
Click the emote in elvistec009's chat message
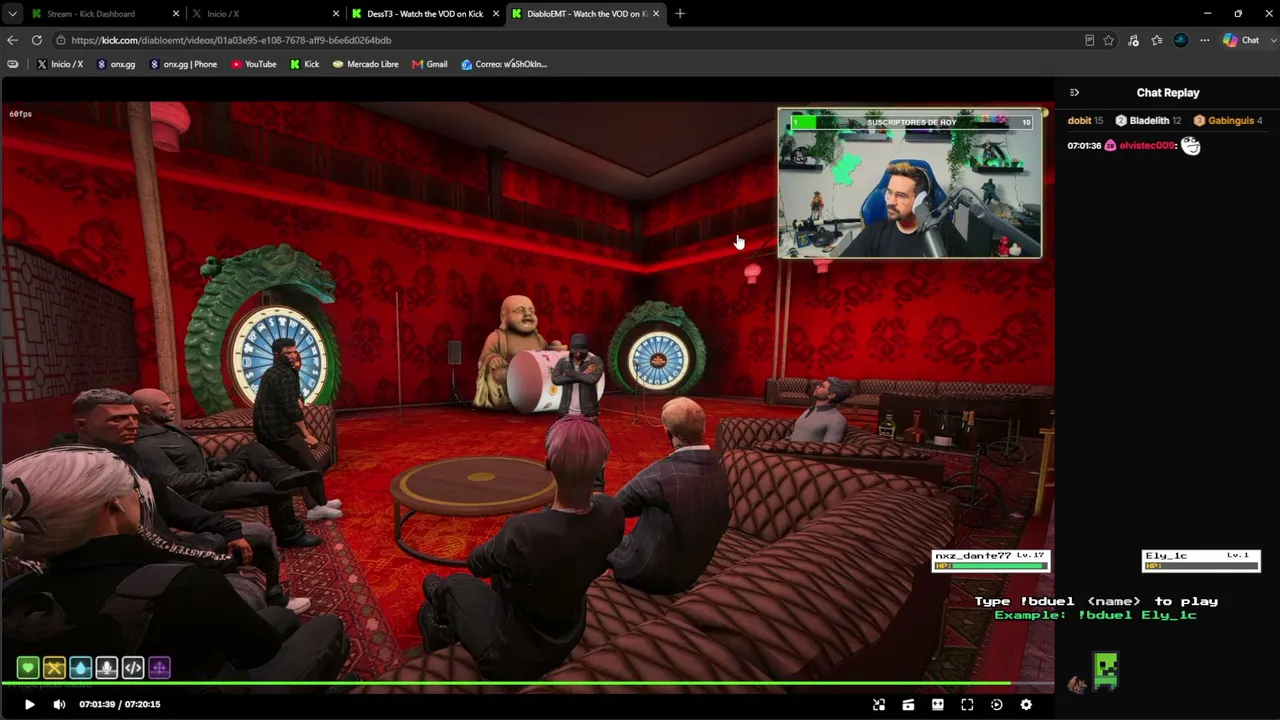1190,146
